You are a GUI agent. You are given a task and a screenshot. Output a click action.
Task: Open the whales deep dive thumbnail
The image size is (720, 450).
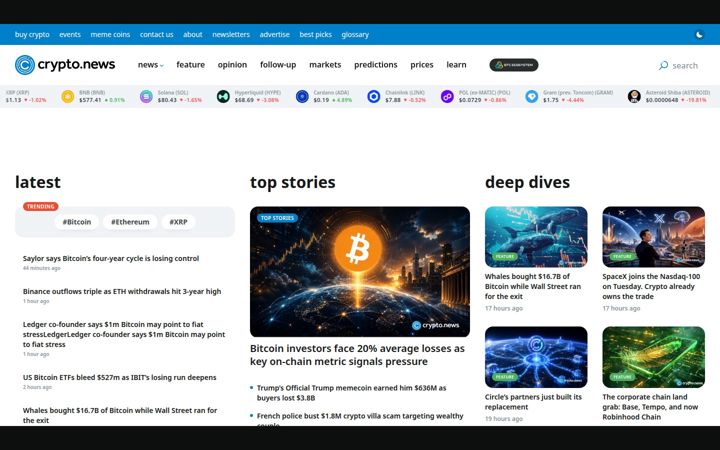pyautogui.click(x=536, y=237)
